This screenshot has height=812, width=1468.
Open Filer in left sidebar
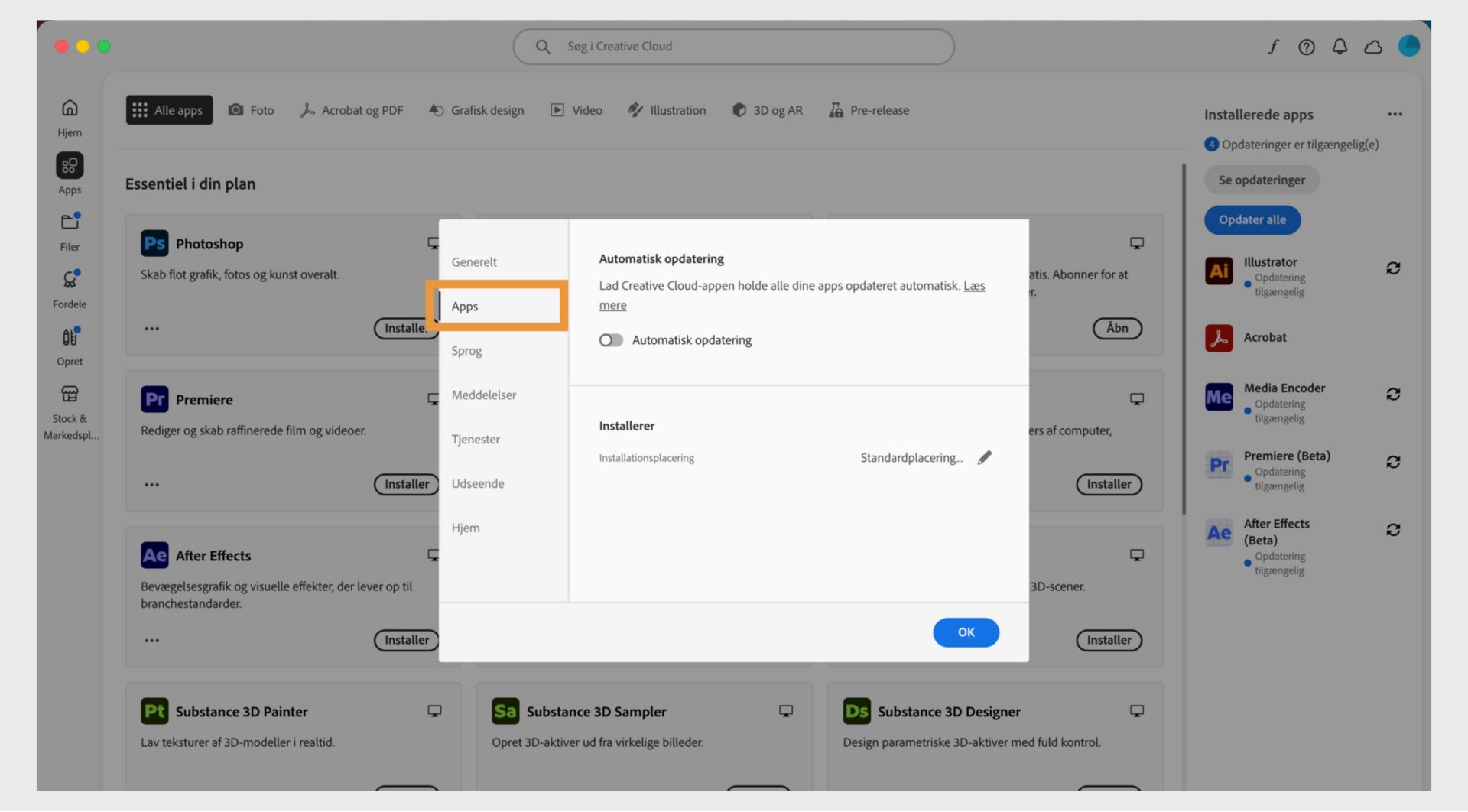coord(70,232)
